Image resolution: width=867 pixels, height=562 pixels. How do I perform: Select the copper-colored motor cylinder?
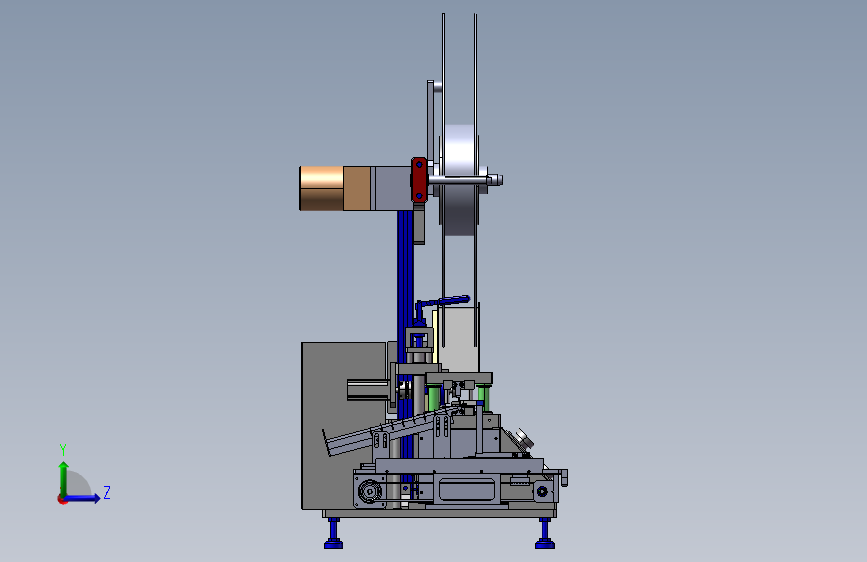click(x=321, y=189)
